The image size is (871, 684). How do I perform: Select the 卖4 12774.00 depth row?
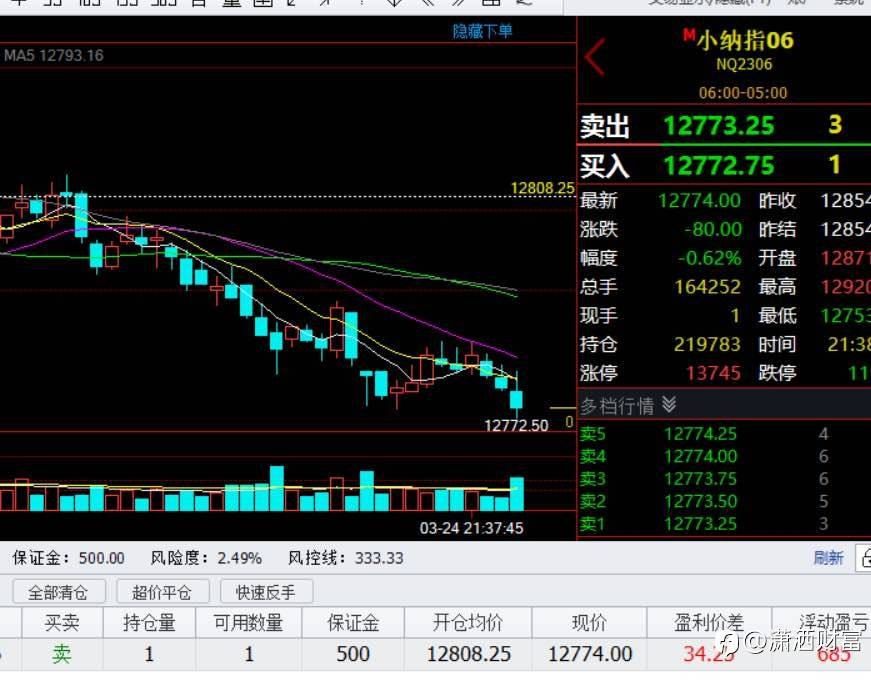724,457
